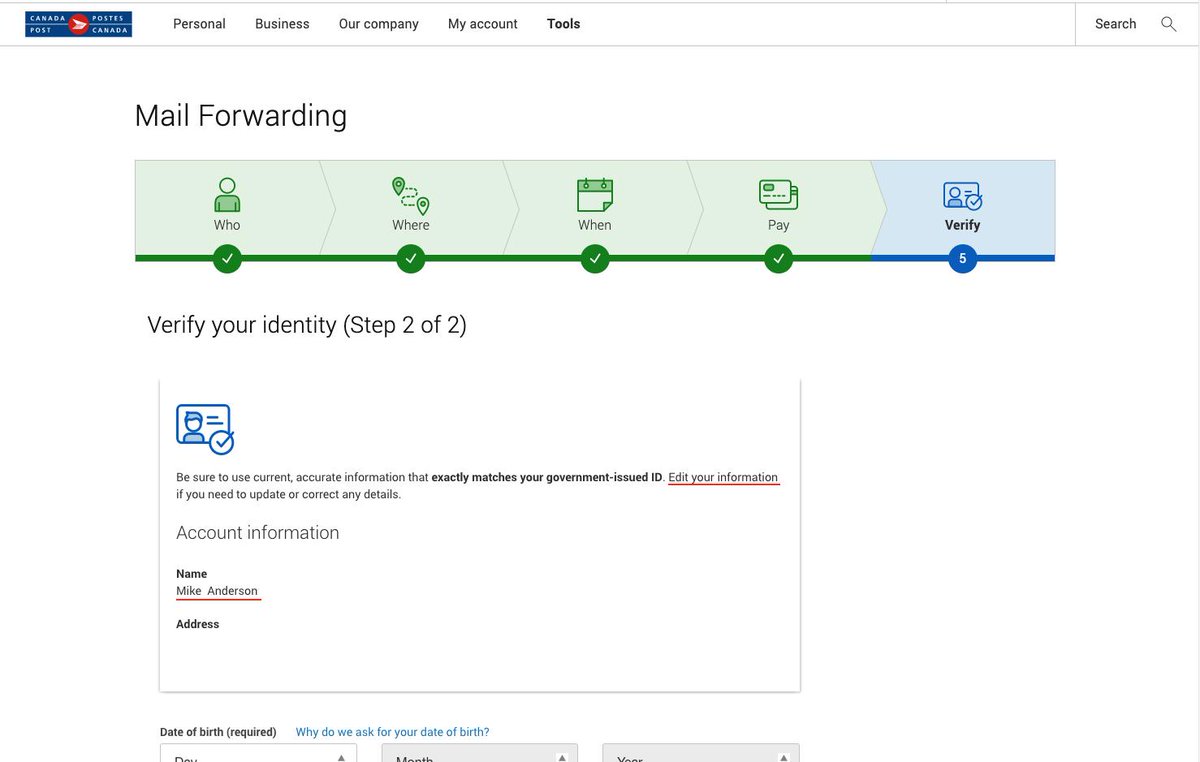Click the Date of birth (required) label
Image resolution: width=1200 pixels, height=762 pixels.
pyautogui.click(x=218, y=732)
